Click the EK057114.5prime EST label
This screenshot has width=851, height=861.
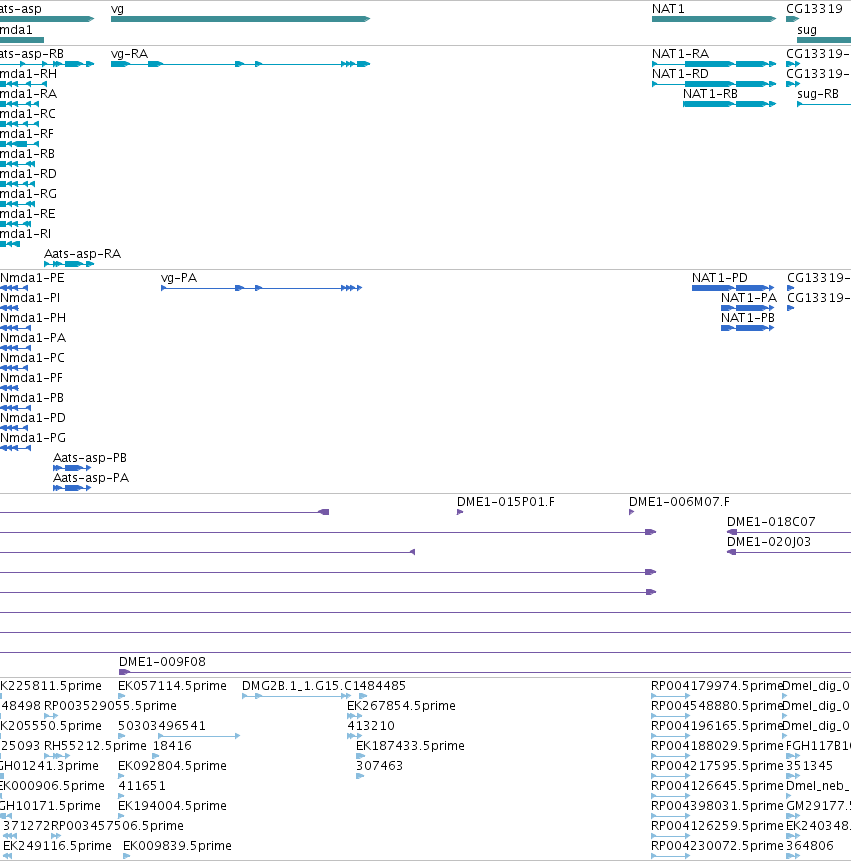point(172,686)
